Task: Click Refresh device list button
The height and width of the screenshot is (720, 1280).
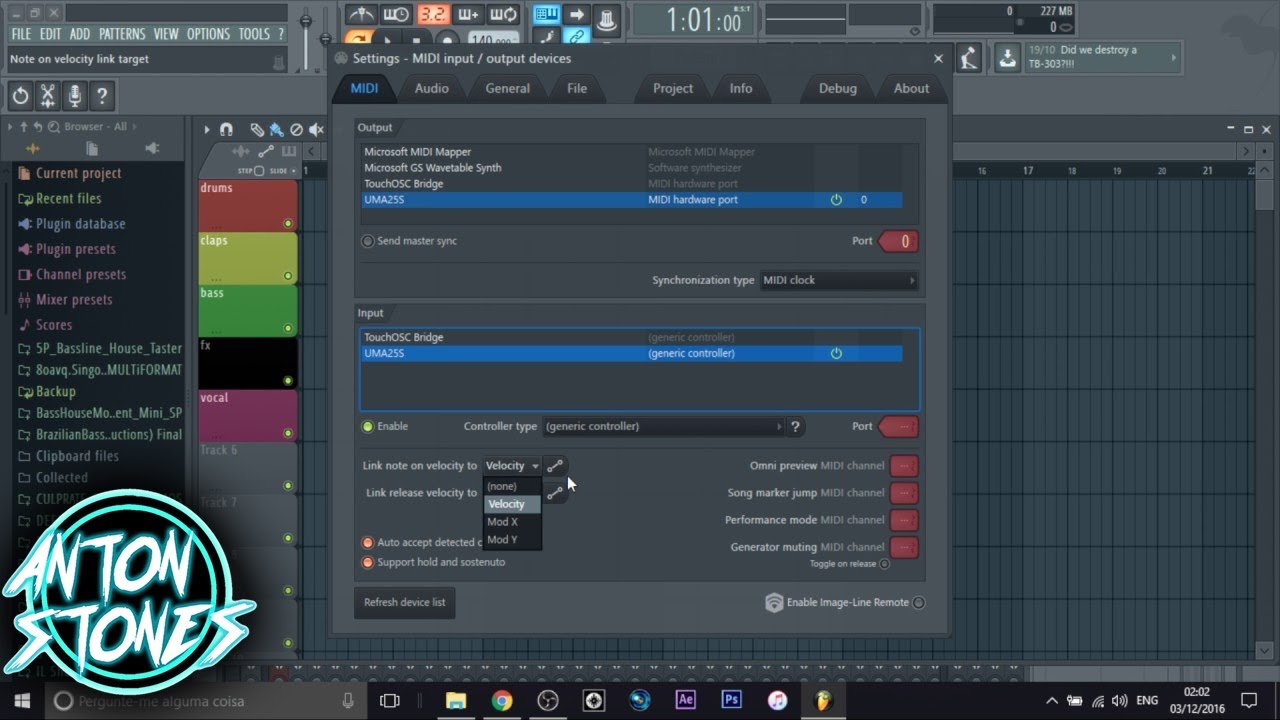Action: [x=405, y=602]
